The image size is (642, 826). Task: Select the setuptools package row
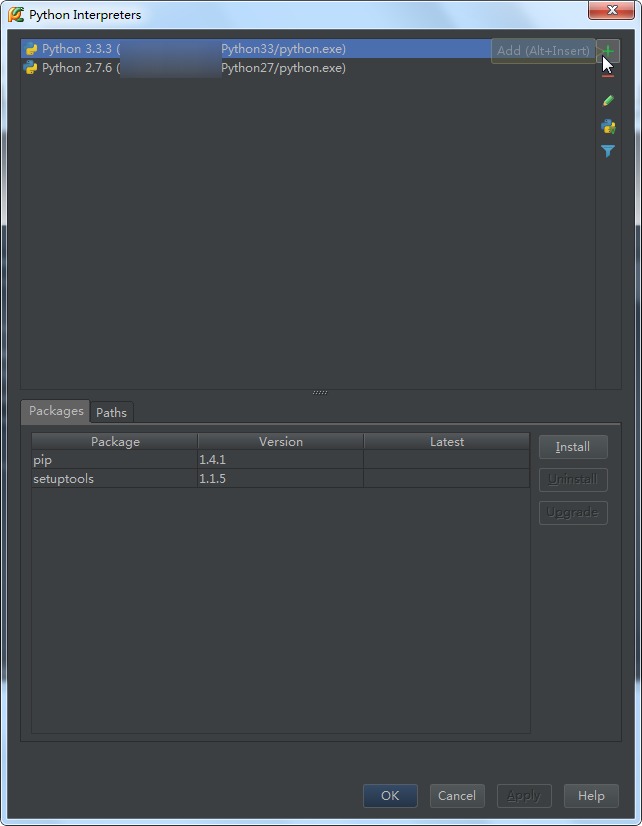click(x=281, y=478)
